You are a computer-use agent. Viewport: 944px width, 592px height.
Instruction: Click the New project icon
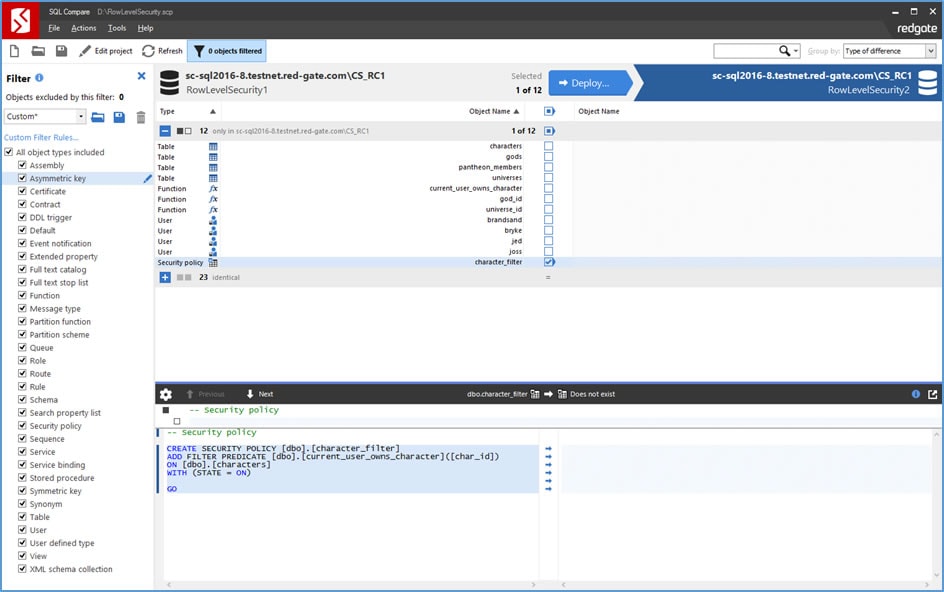point(14,51)
